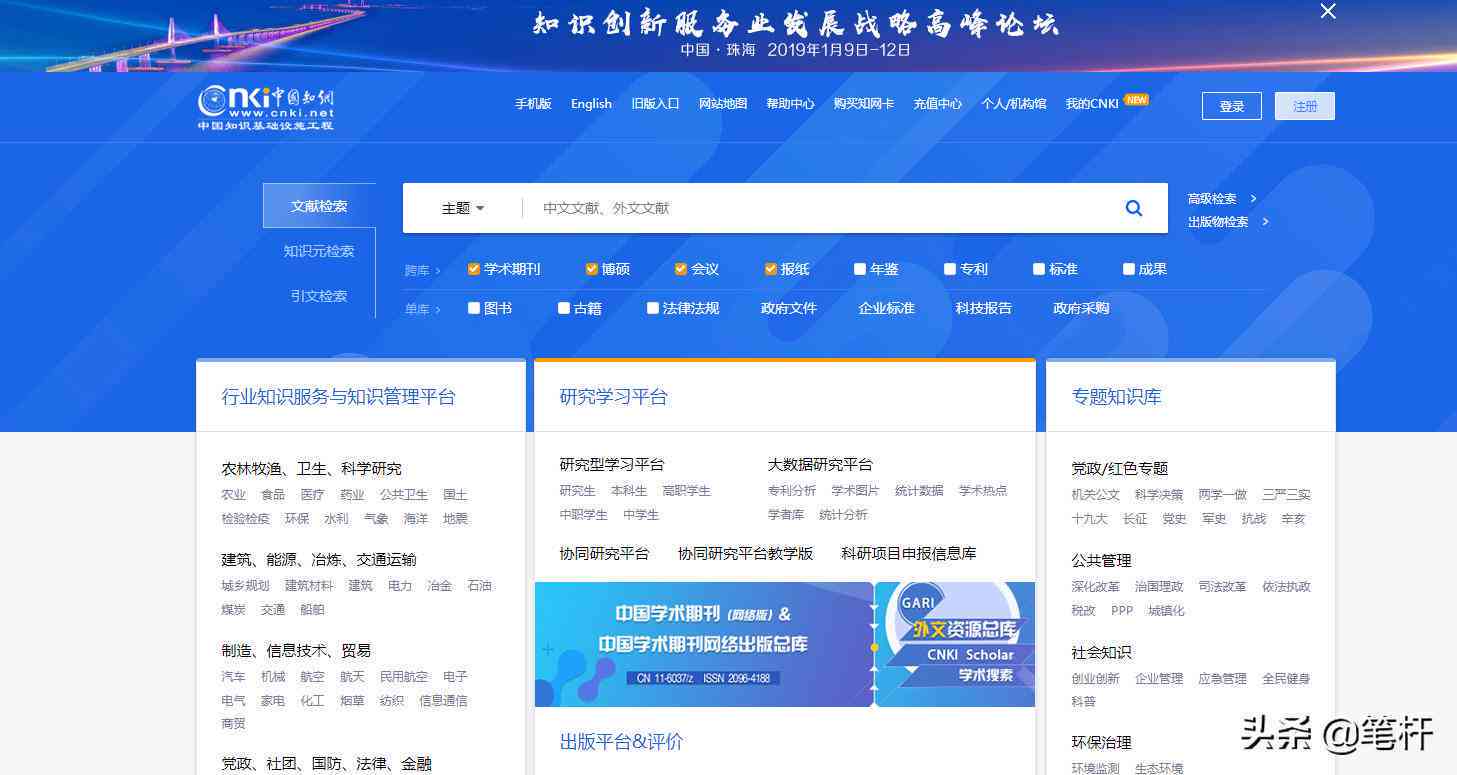Screen dimensions: 1457x775
Task: Open 充值中心 in navigation
Action: (x=937, y=104)
